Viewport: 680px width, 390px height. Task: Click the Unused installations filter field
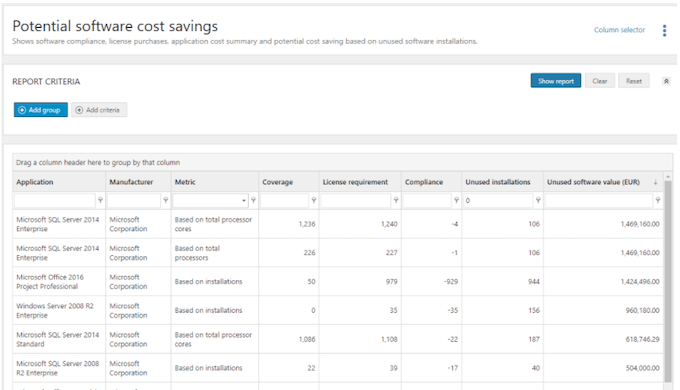(x=498, y=200)
